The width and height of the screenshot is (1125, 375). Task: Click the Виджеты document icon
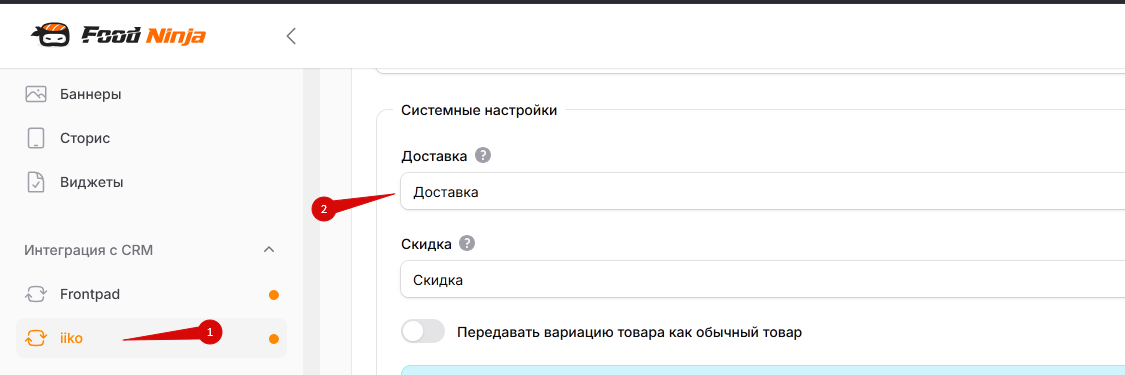pyautogui.click(x=36, y=181)
